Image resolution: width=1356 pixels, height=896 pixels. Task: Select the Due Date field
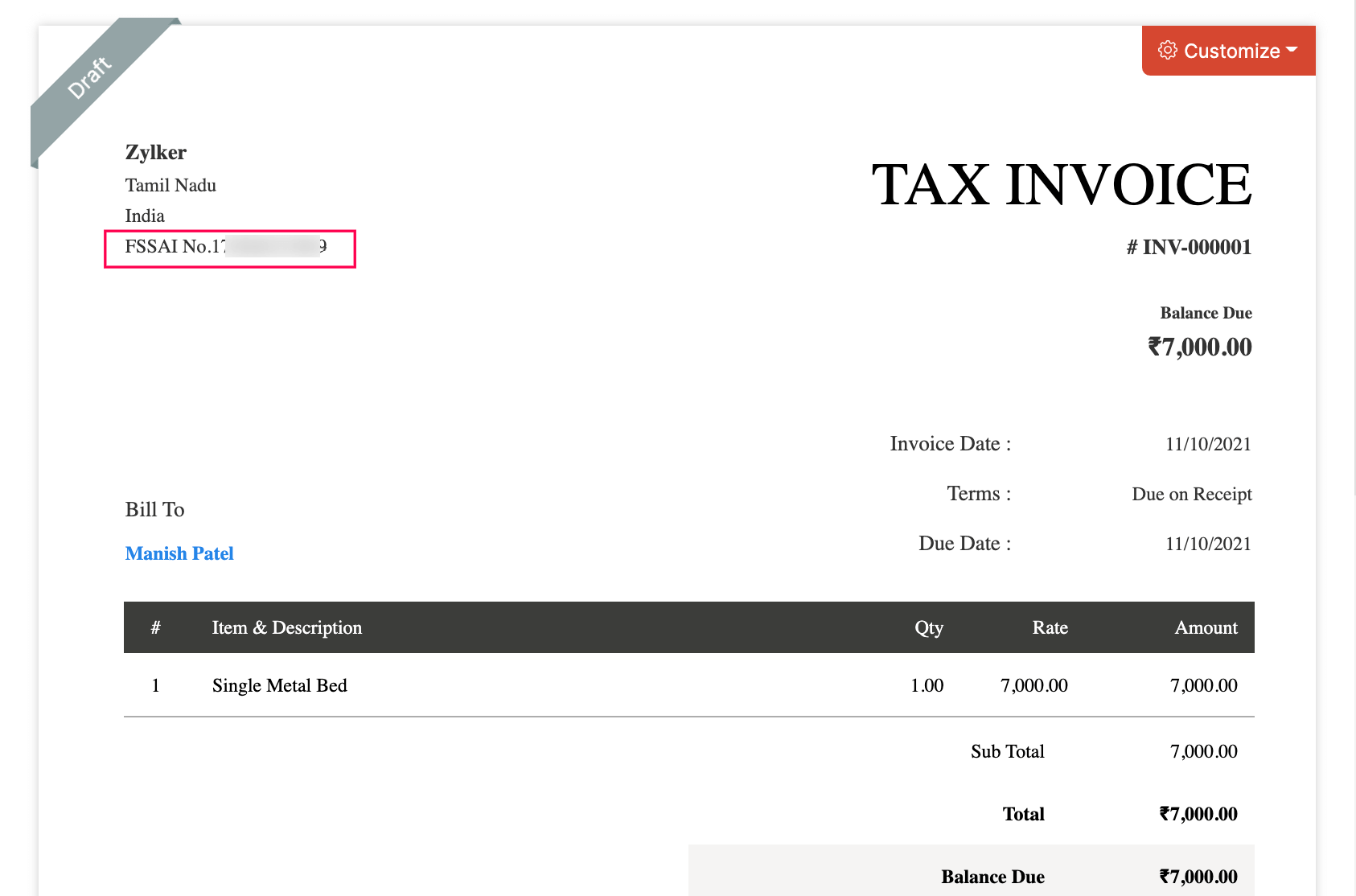click(963, 543)
